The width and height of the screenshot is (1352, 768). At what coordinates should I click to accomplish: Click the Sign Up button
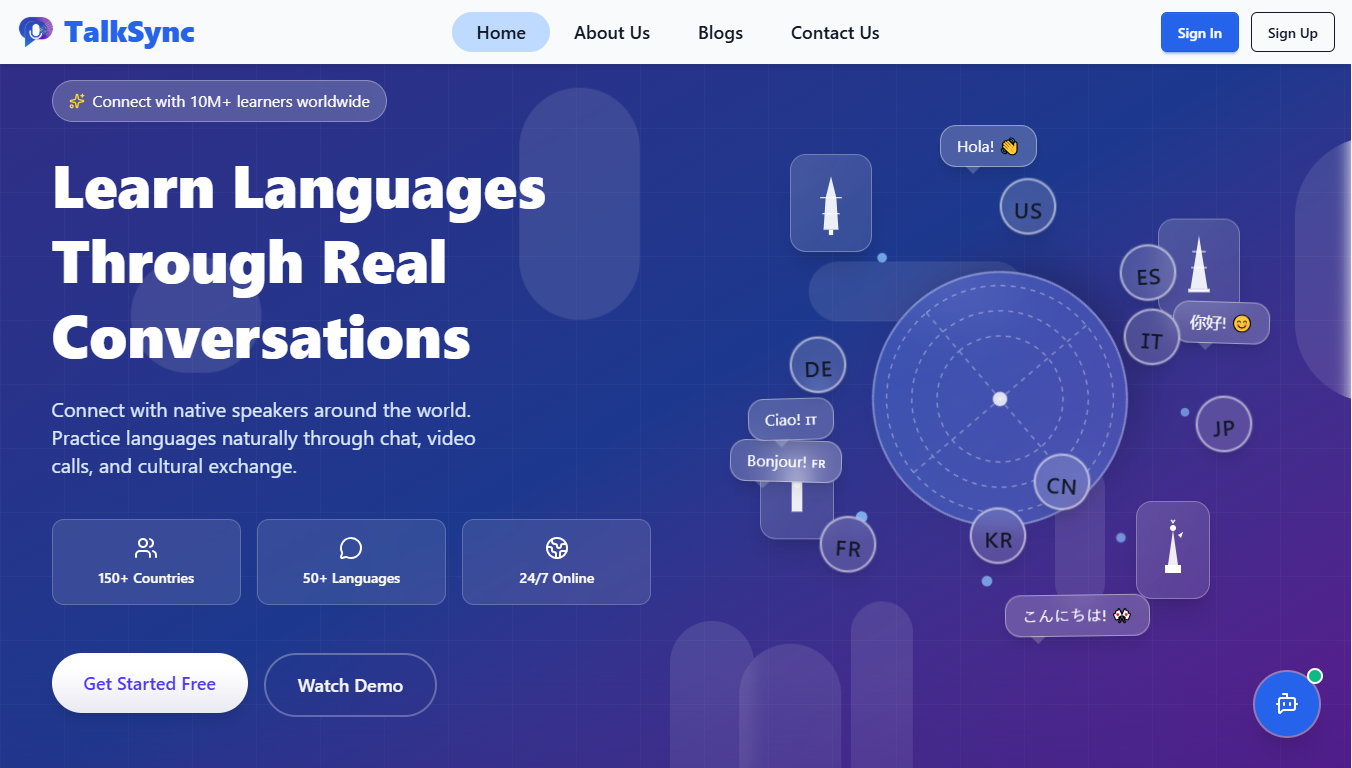point(1292,32)
